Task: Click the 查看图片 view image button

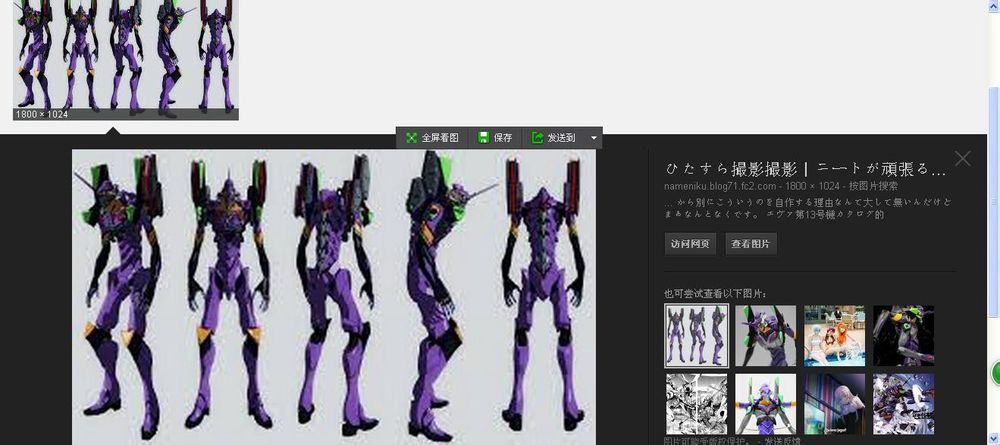Action: (x=751, y=244)
